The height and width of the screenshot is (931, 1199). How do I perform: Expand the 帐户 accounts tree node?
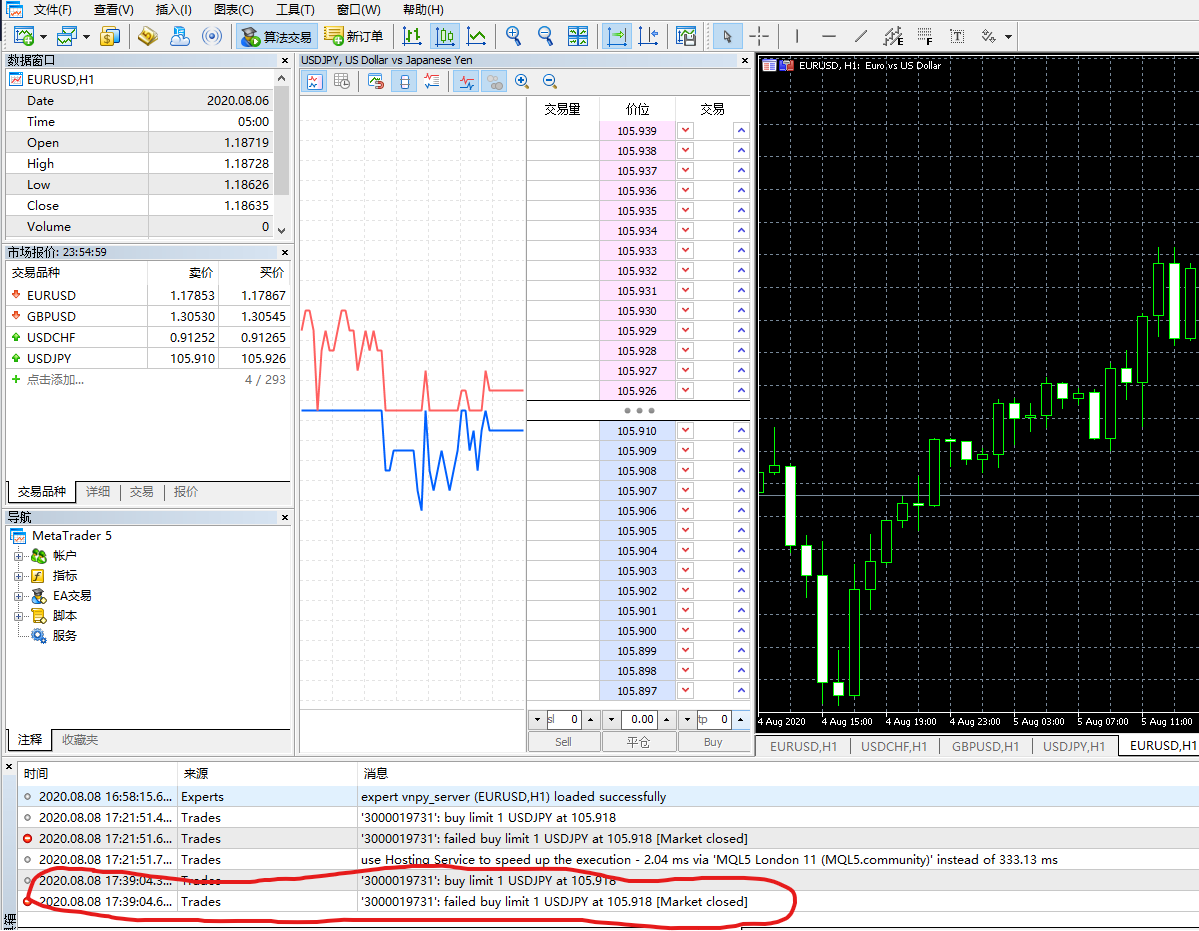(18, 556)
